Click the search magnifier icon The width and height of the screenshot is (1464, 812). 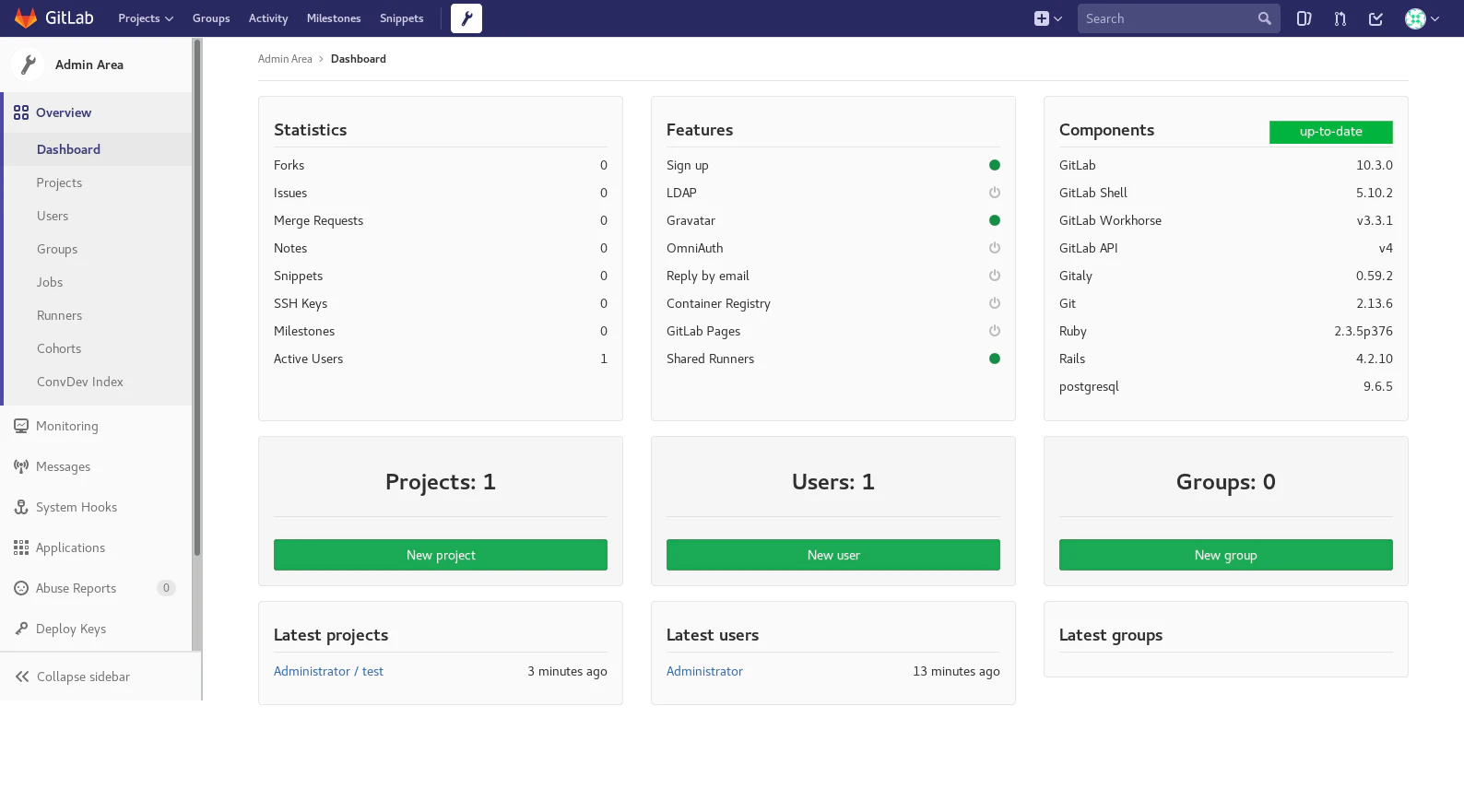[1264, 18]
